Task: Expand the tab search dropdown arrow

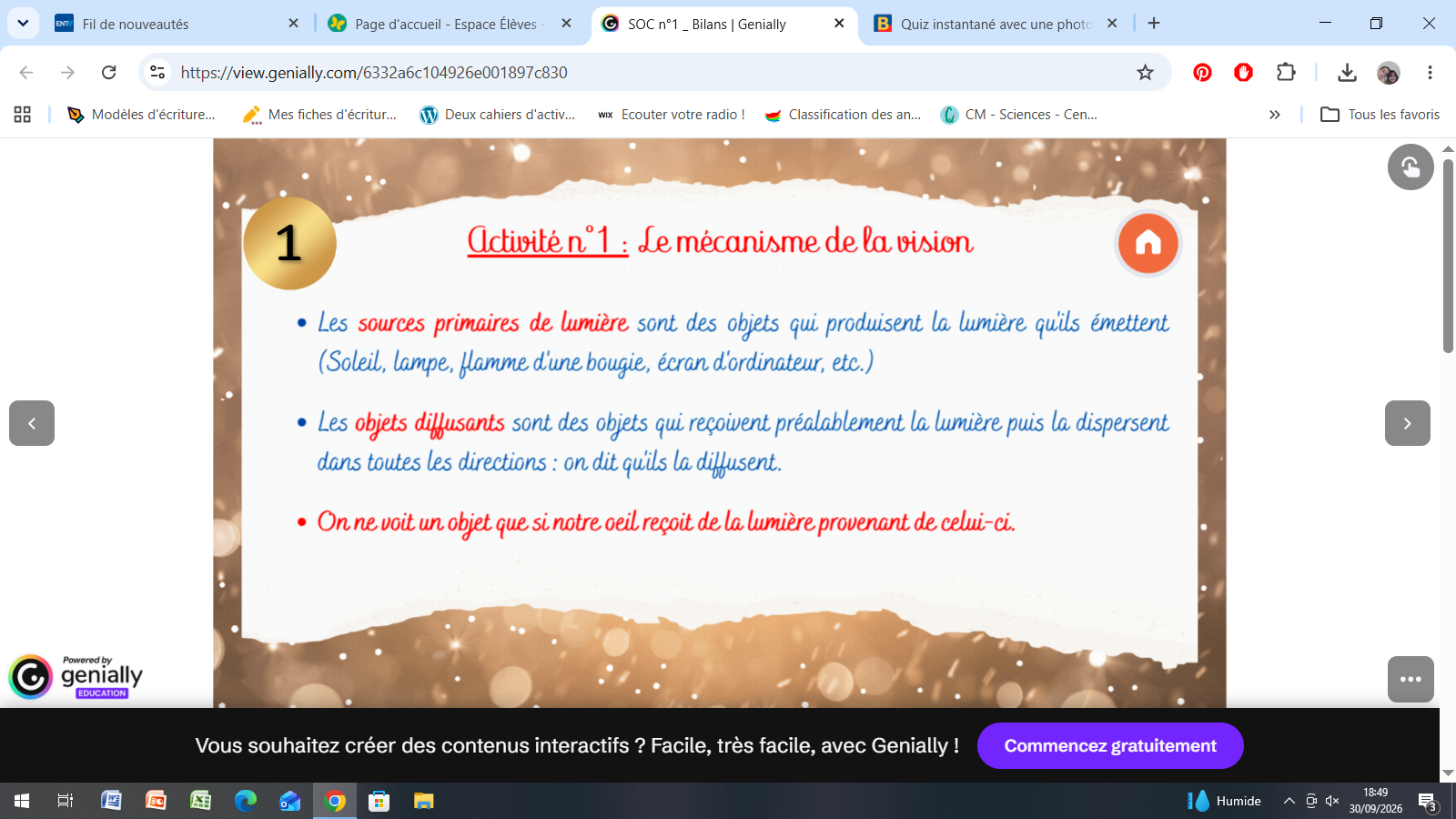Action: pyautogui.click(x=23, y=24)
